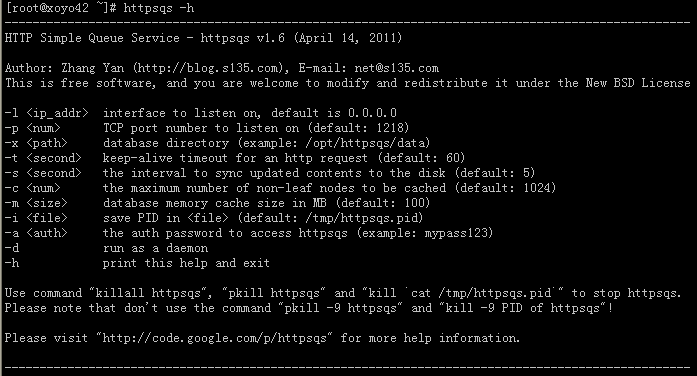This screenshot has height=376, width=697.
Task: Click the -m <size> memory cache flag
Action: [36, 203]
